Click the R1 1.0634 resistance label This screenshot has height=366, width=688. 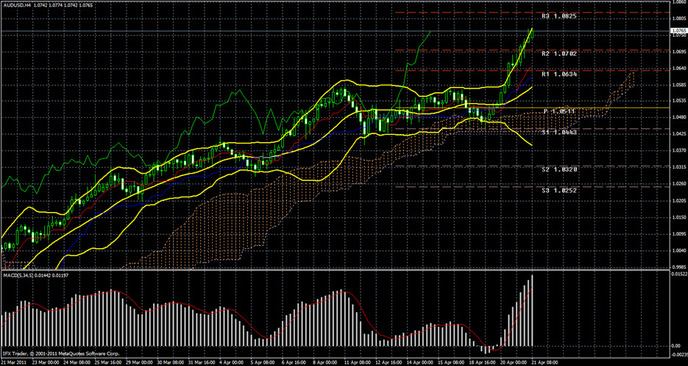pyautogui.click(x=559, y=75)
